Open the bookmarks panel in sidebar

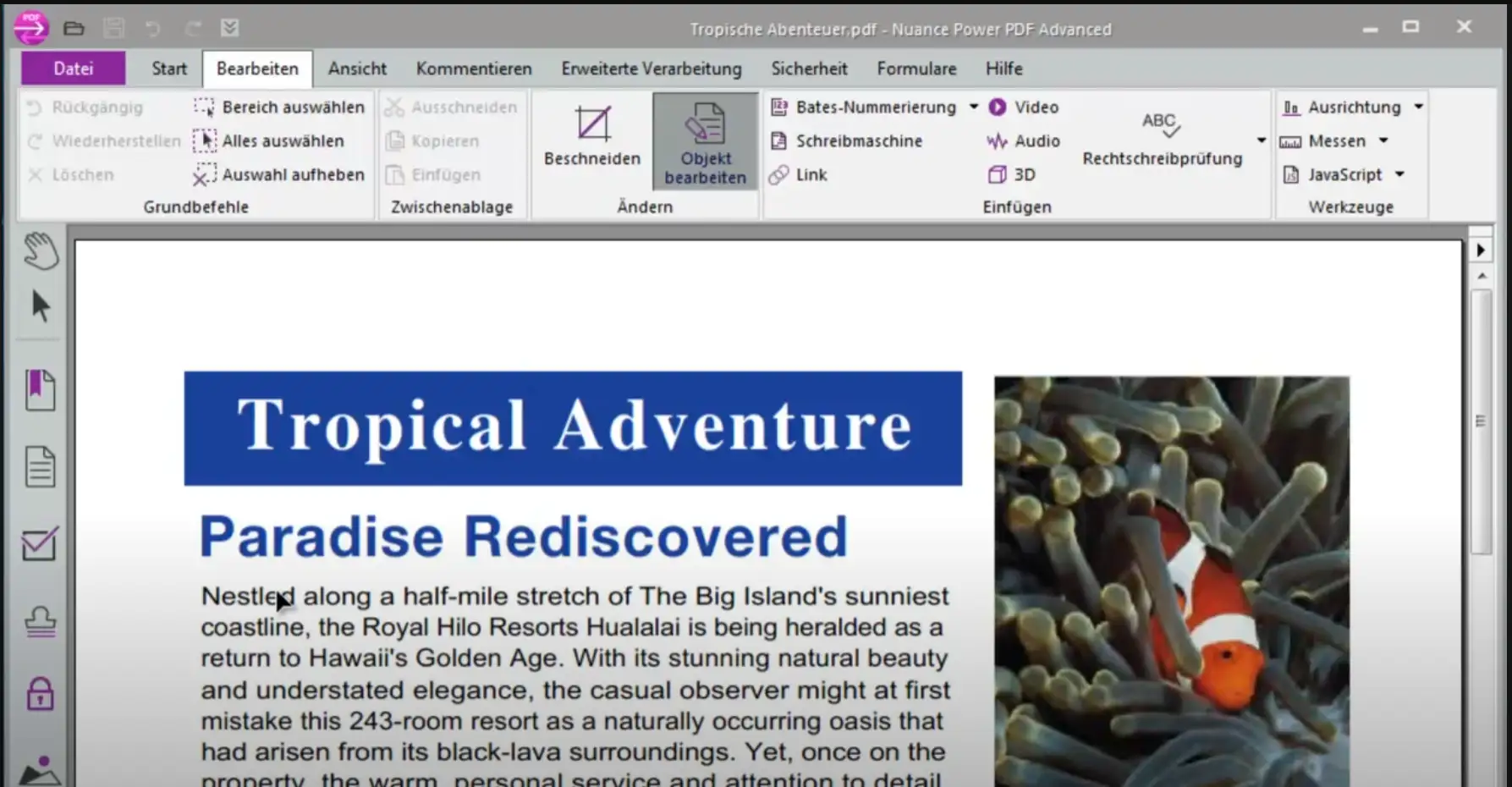(x=41, y=390)
